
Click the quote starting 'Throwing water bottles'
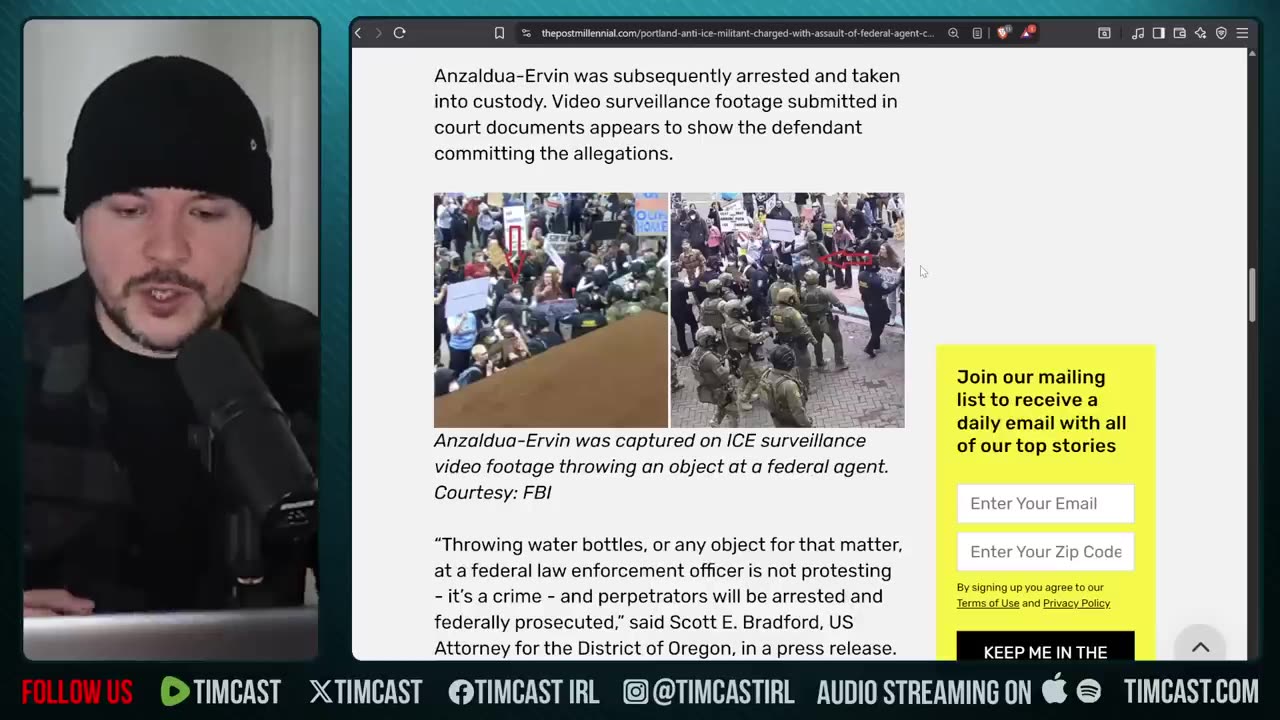click(668, 596)
